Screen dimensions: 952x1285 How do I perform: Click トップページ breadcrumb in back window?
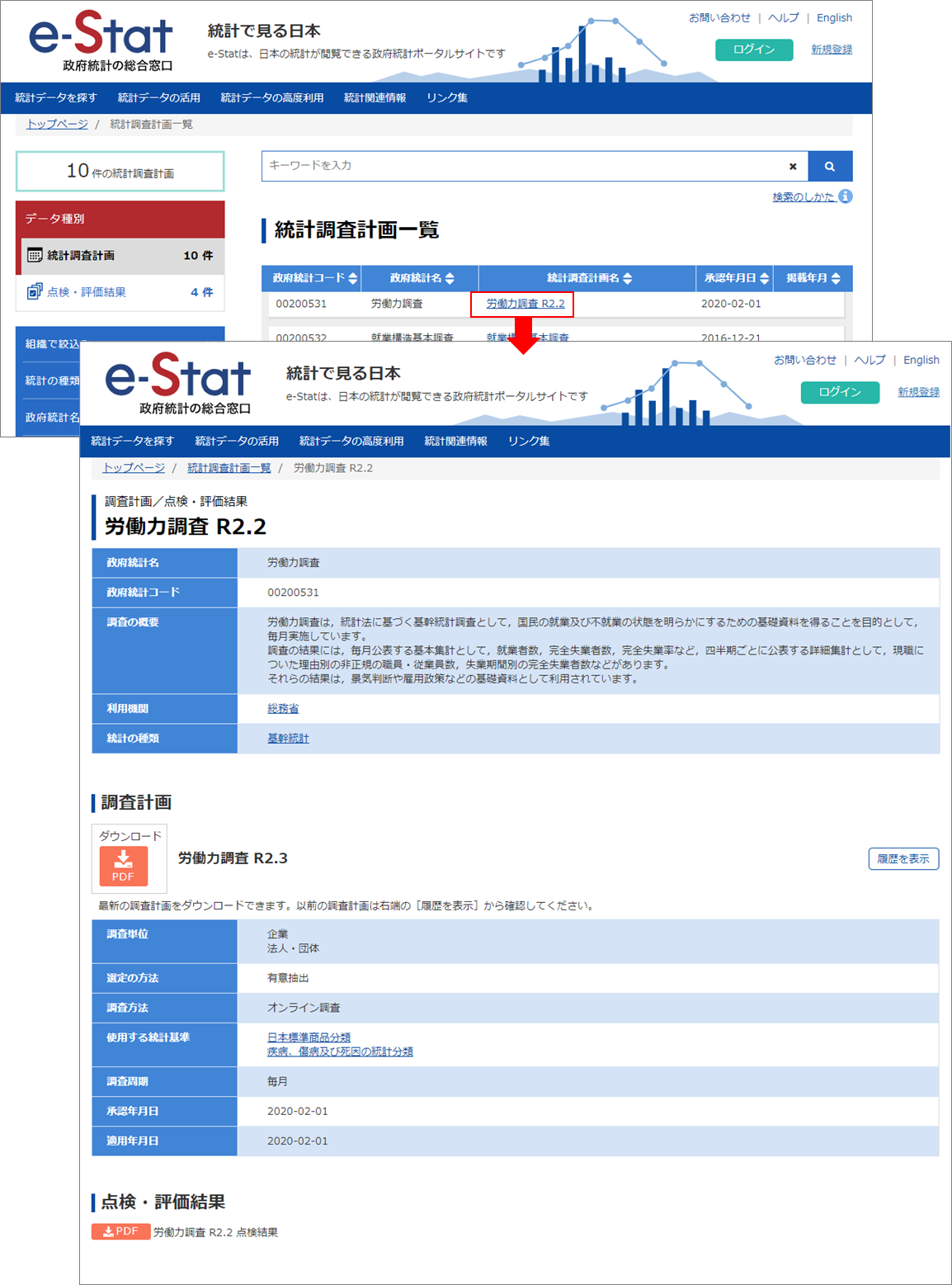(x=57, y=124)
